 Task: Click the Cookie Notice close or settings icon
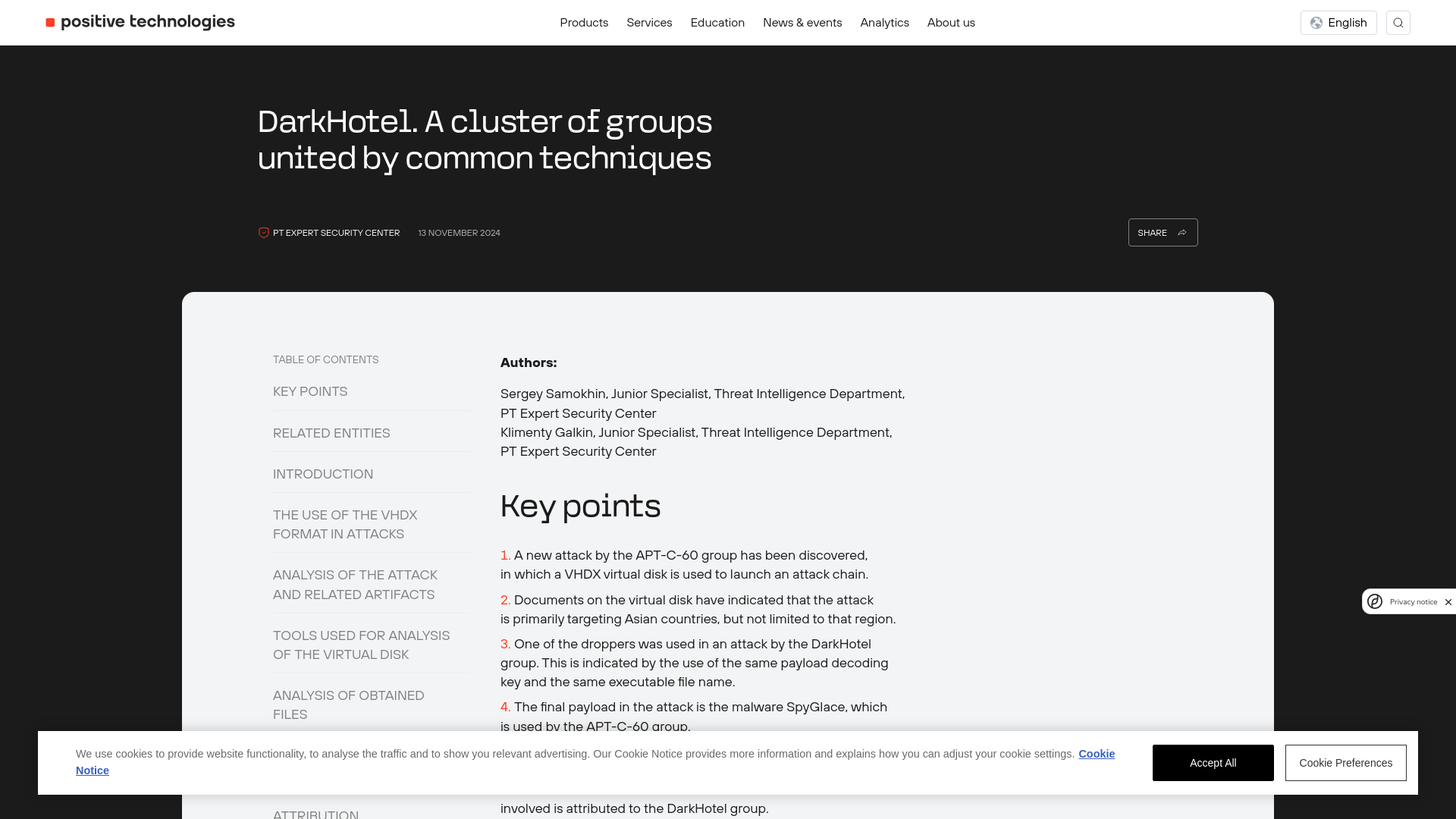click(x=1449, y=601)
